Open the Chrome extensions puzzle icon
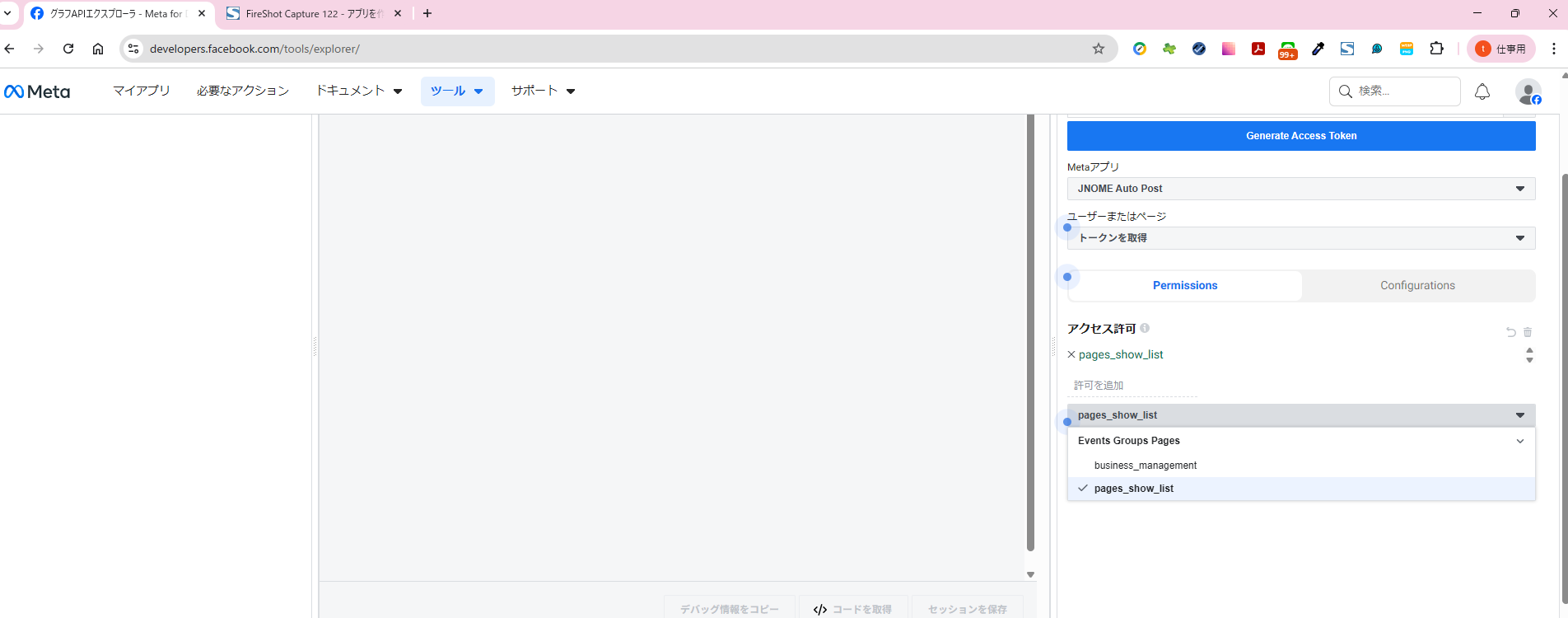The height and width of the screenshot is (618, 1568). [1437, 49]
